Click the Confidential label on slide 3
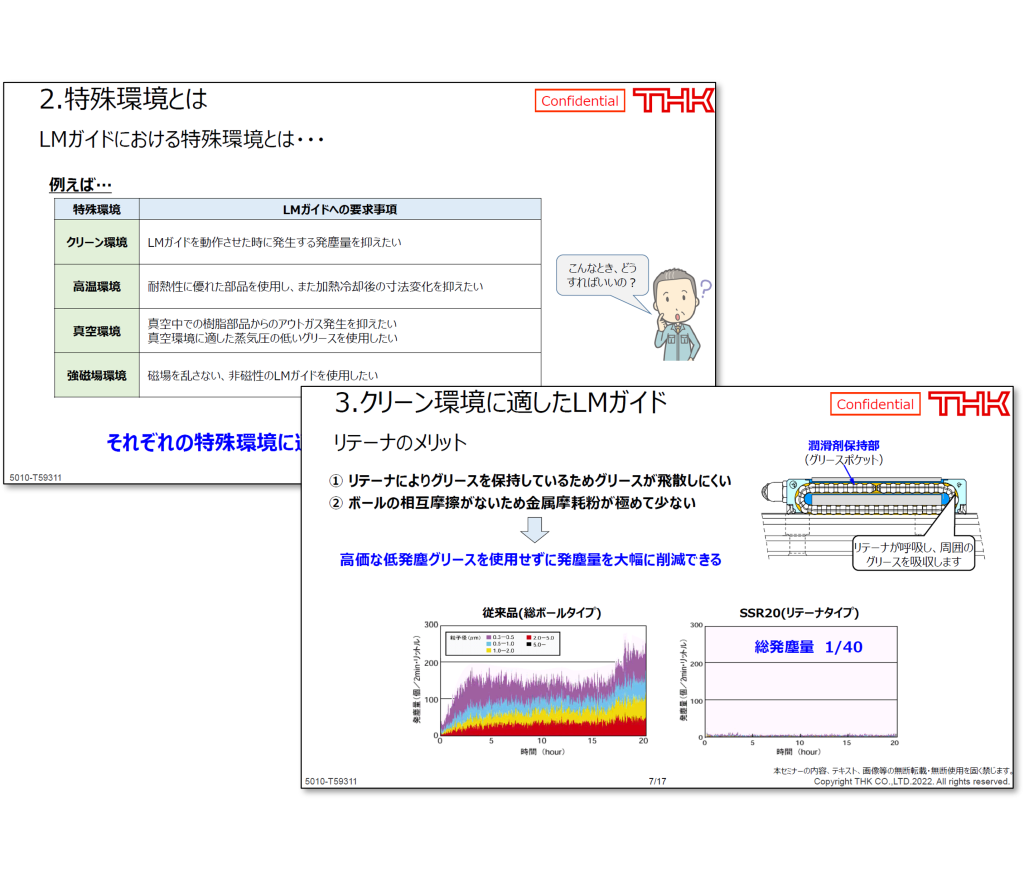1024x871 pixels. (875, 404)
